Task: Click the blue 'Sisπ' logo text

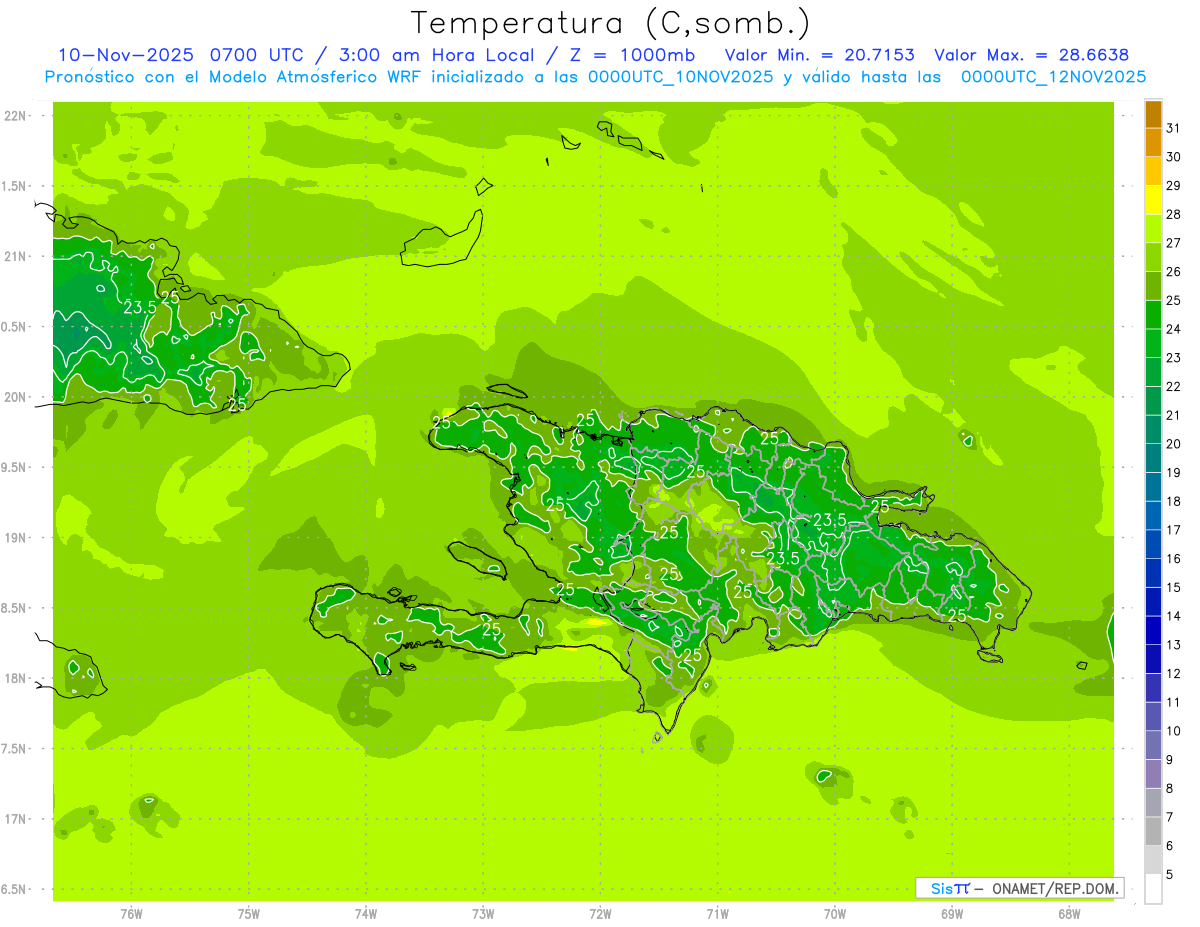Action: tap(950, 888)
